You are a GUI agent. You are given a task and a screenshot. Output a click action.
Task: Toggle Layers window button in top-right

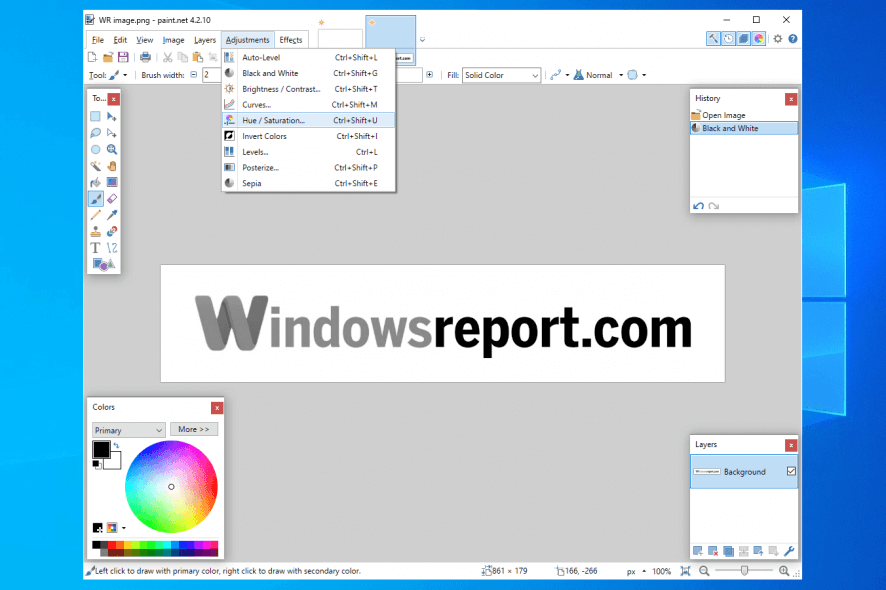[x=744, y=38]
